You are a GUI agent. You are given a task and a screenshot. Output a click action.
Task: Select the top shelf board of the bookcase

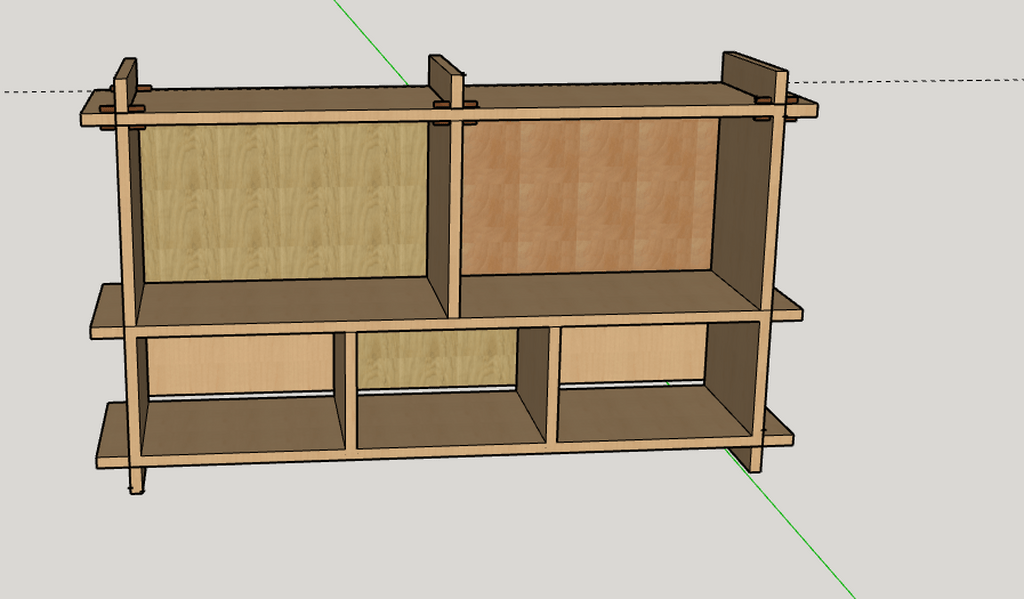tap(449, 105)
